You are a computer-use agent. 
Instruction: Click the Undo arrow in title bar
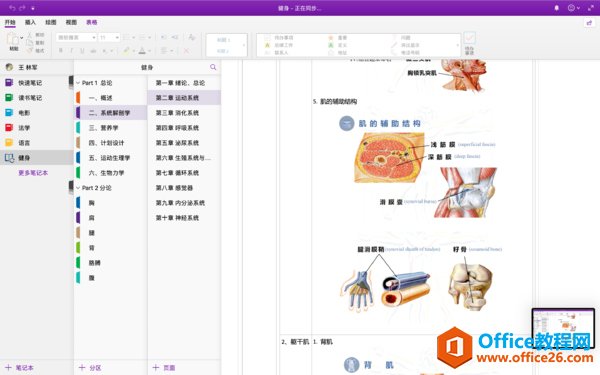tap(12, 8)
